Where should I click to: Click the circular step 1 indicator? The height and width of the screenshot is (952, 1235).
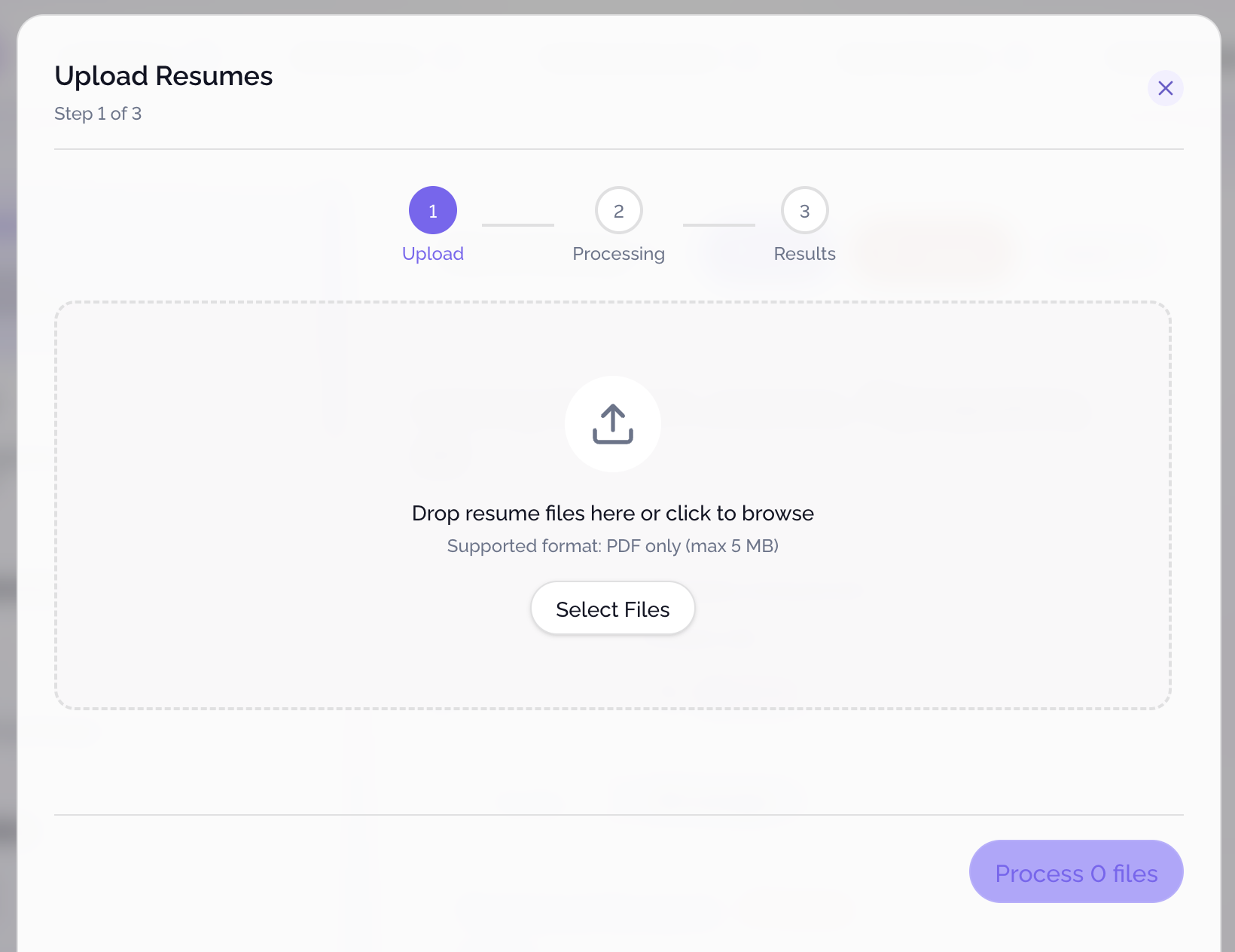(x=432, y=211)
